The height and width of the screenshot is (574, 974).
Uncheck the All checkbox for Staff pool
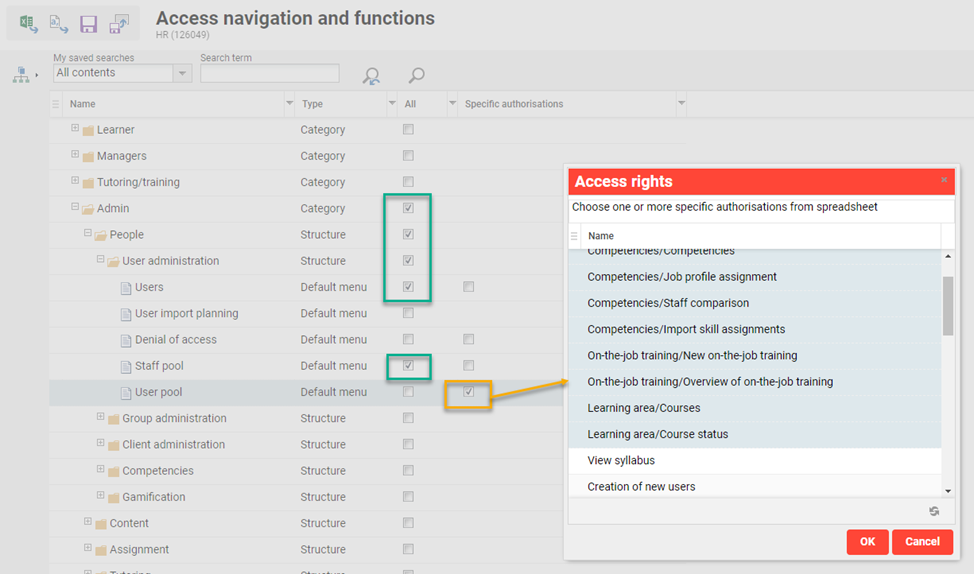[408, 366]
